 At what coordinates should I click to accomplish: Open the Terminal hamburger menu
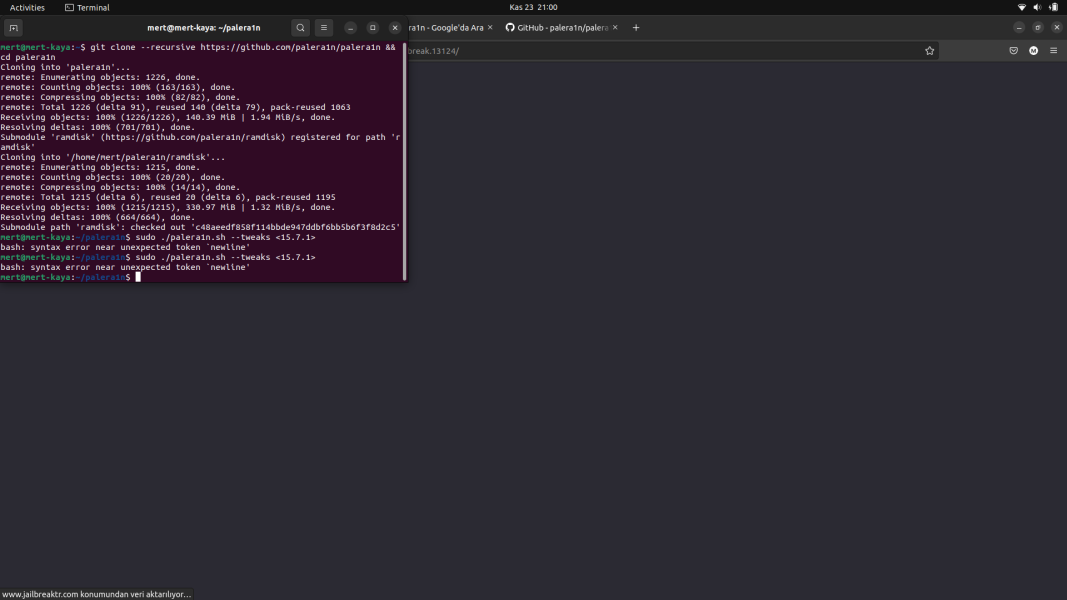click(323, 27)
